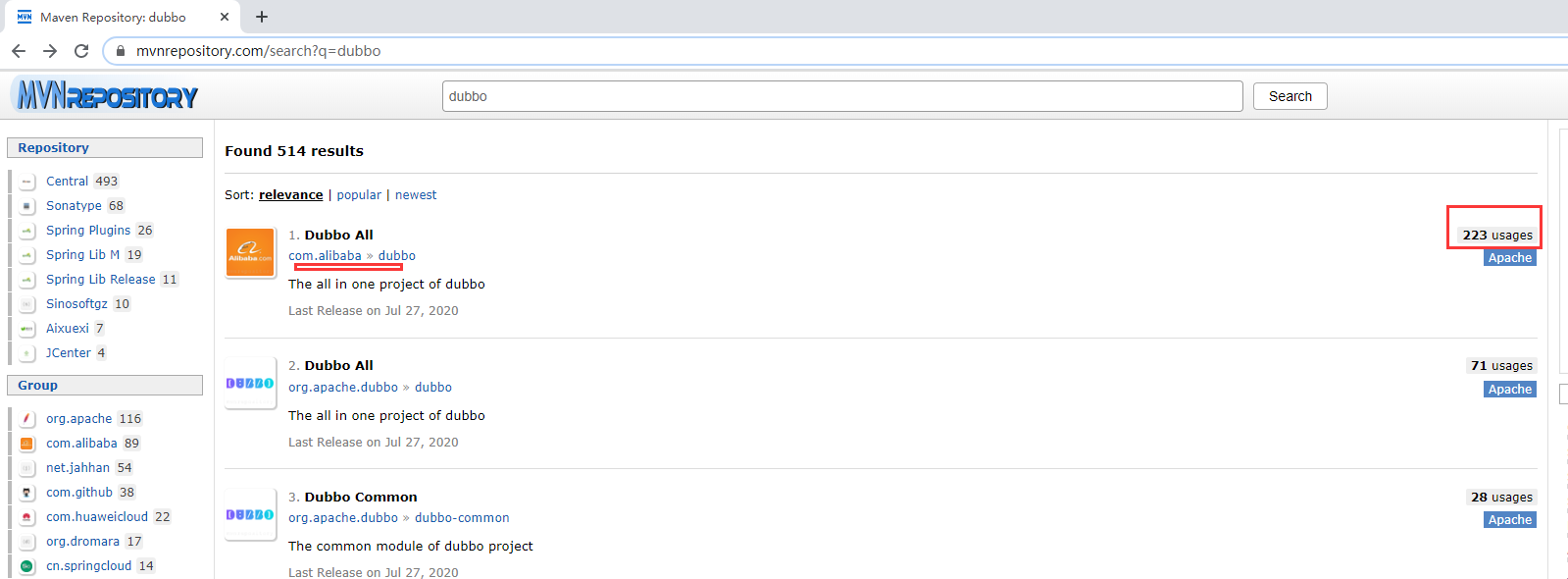1568x579 pixels.
Task: Filter by com.alibaba group in sidebar
Action: click(81, 444)
